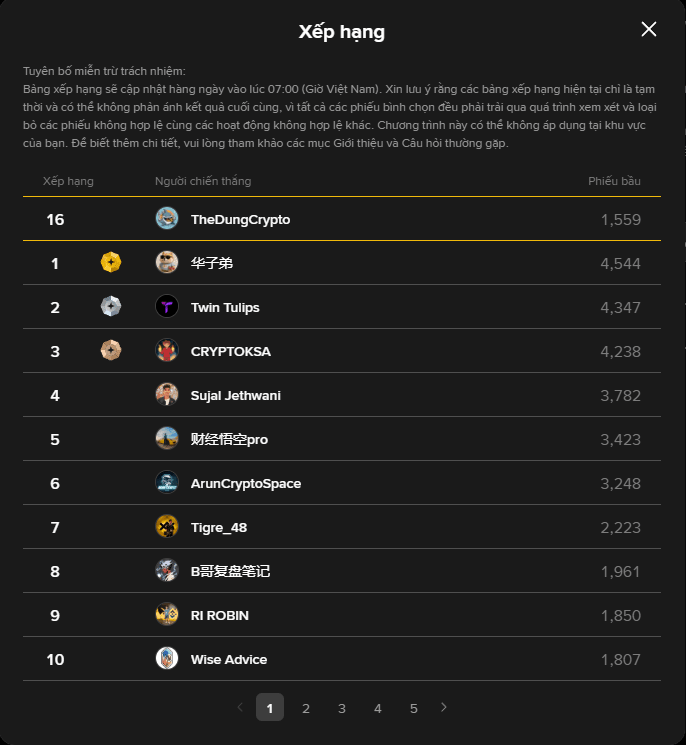Click CRYPTOKSA's avatar image
Image resolution: width=686 pixels, height=745 pixels.
(167, 351)
